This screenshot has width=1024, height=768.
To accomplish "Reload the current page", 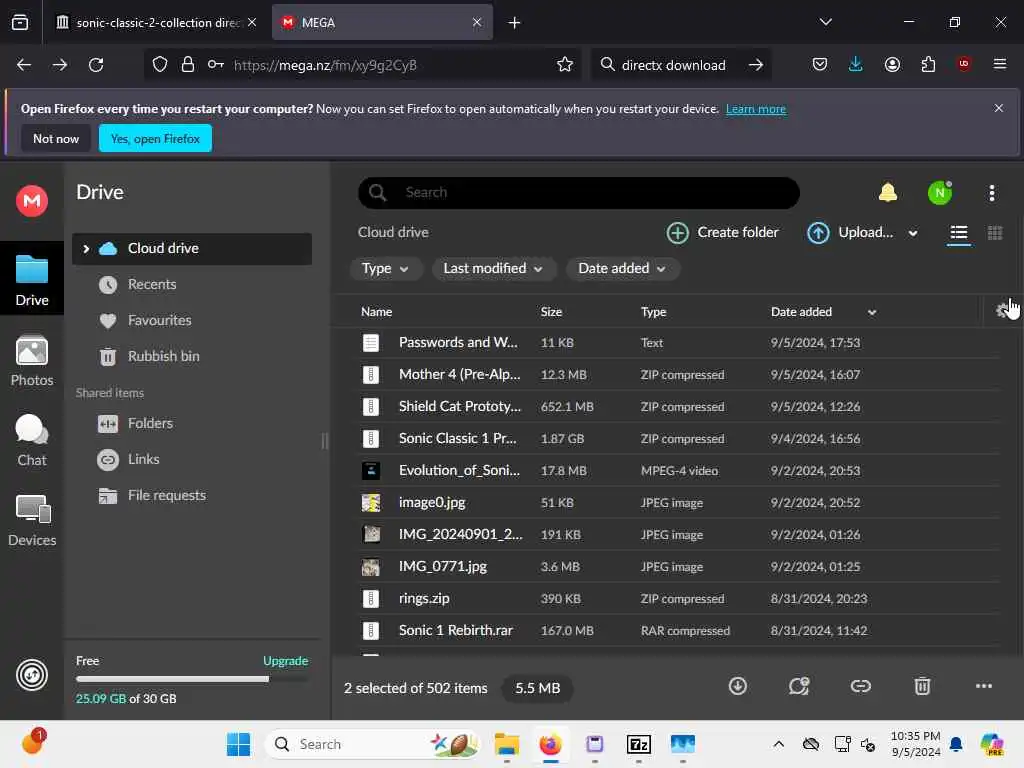I will 96,65.
